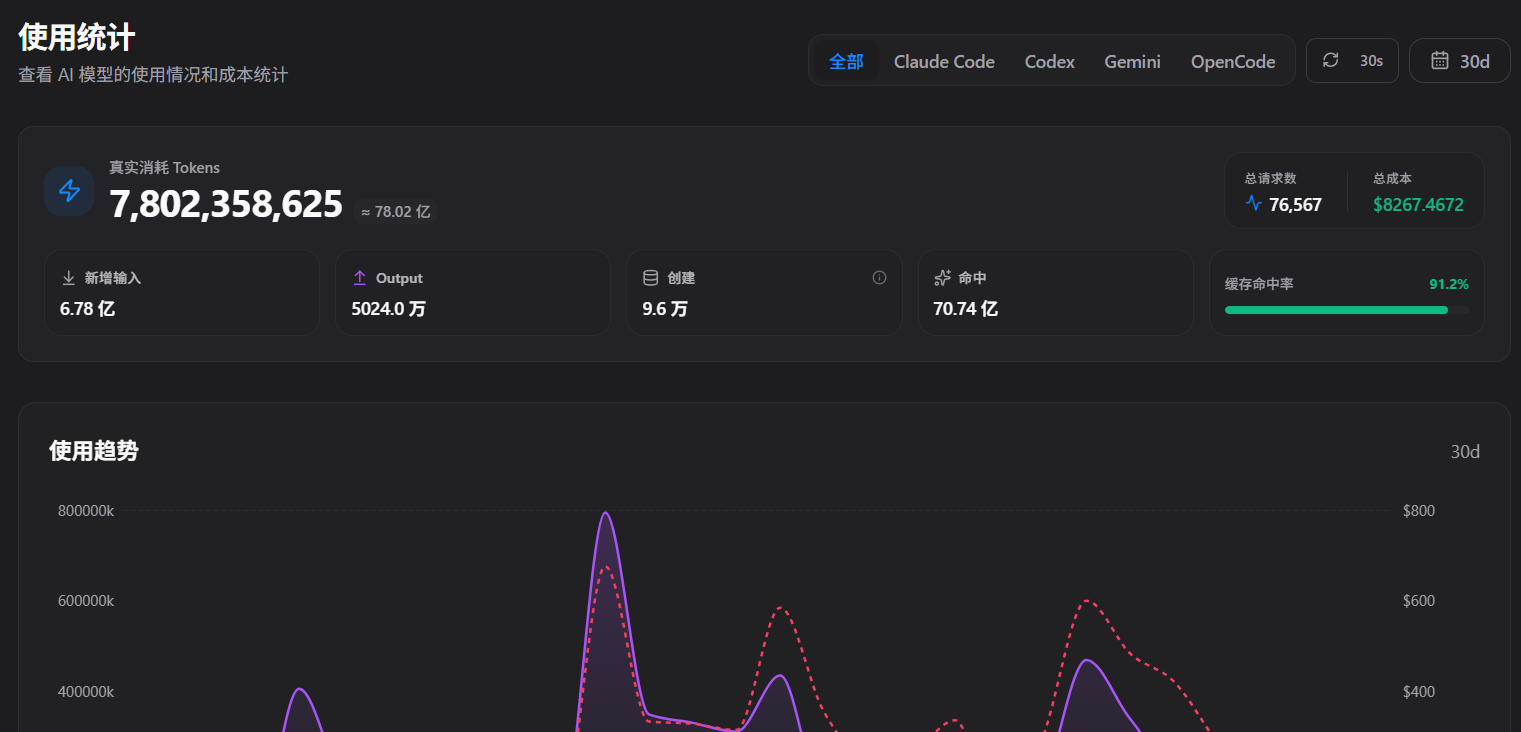
Task: Click the pulse icon beside 76,567
Action: click(1254, 204)
